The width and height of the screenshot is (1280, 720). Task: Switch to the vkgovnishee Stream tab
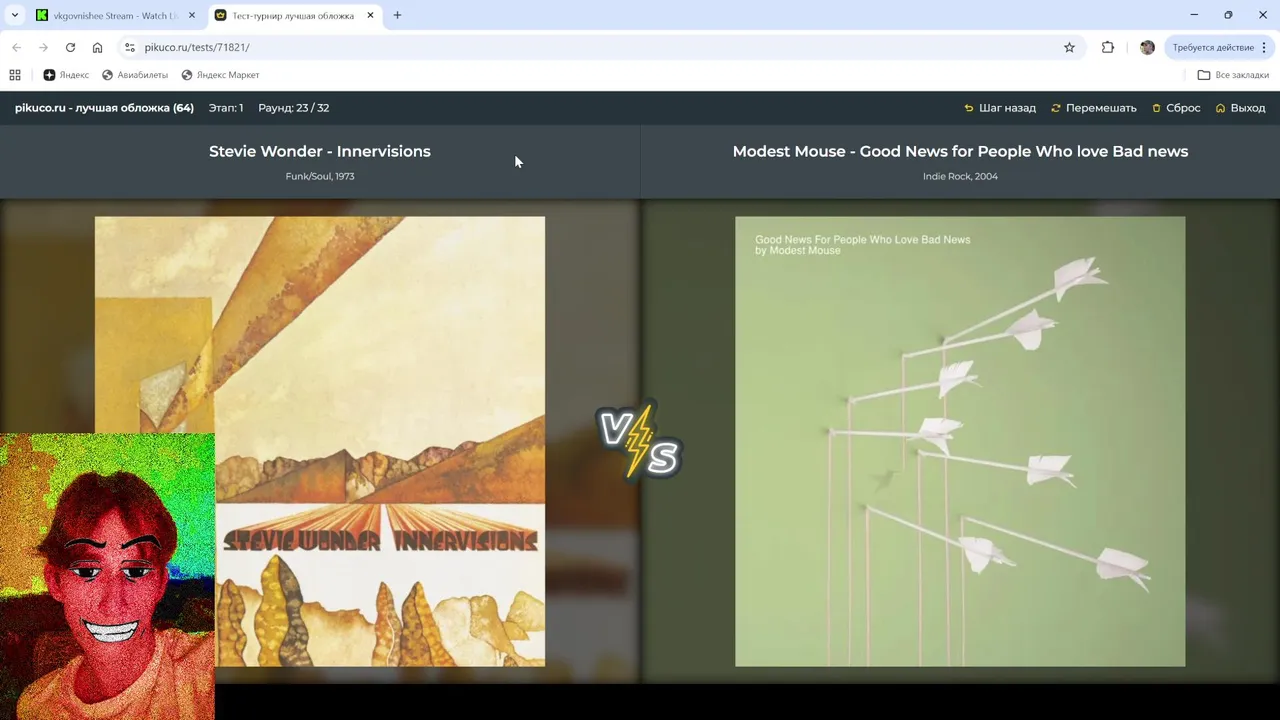click(115, 15)
